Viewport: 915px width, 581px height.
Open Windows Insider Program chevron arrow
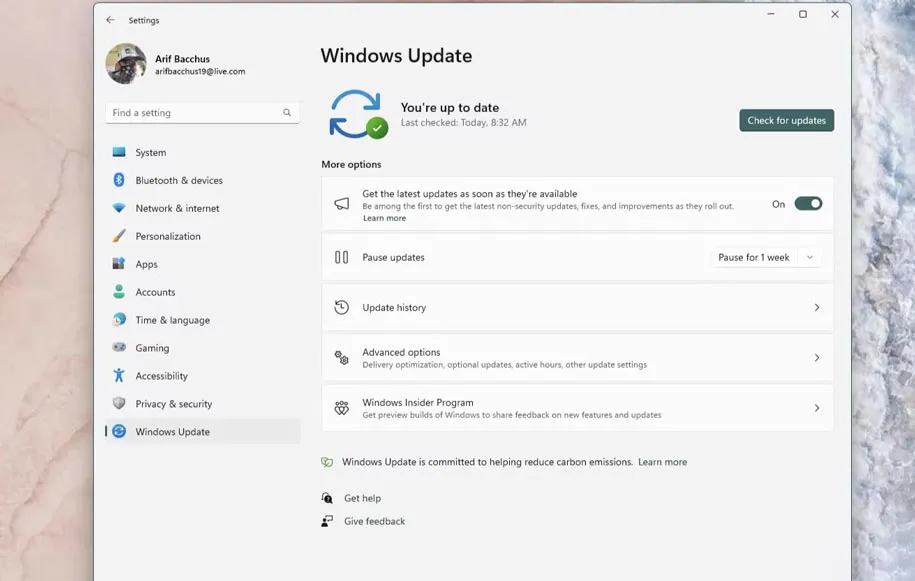pyautogui.click(x=816, y=408)
